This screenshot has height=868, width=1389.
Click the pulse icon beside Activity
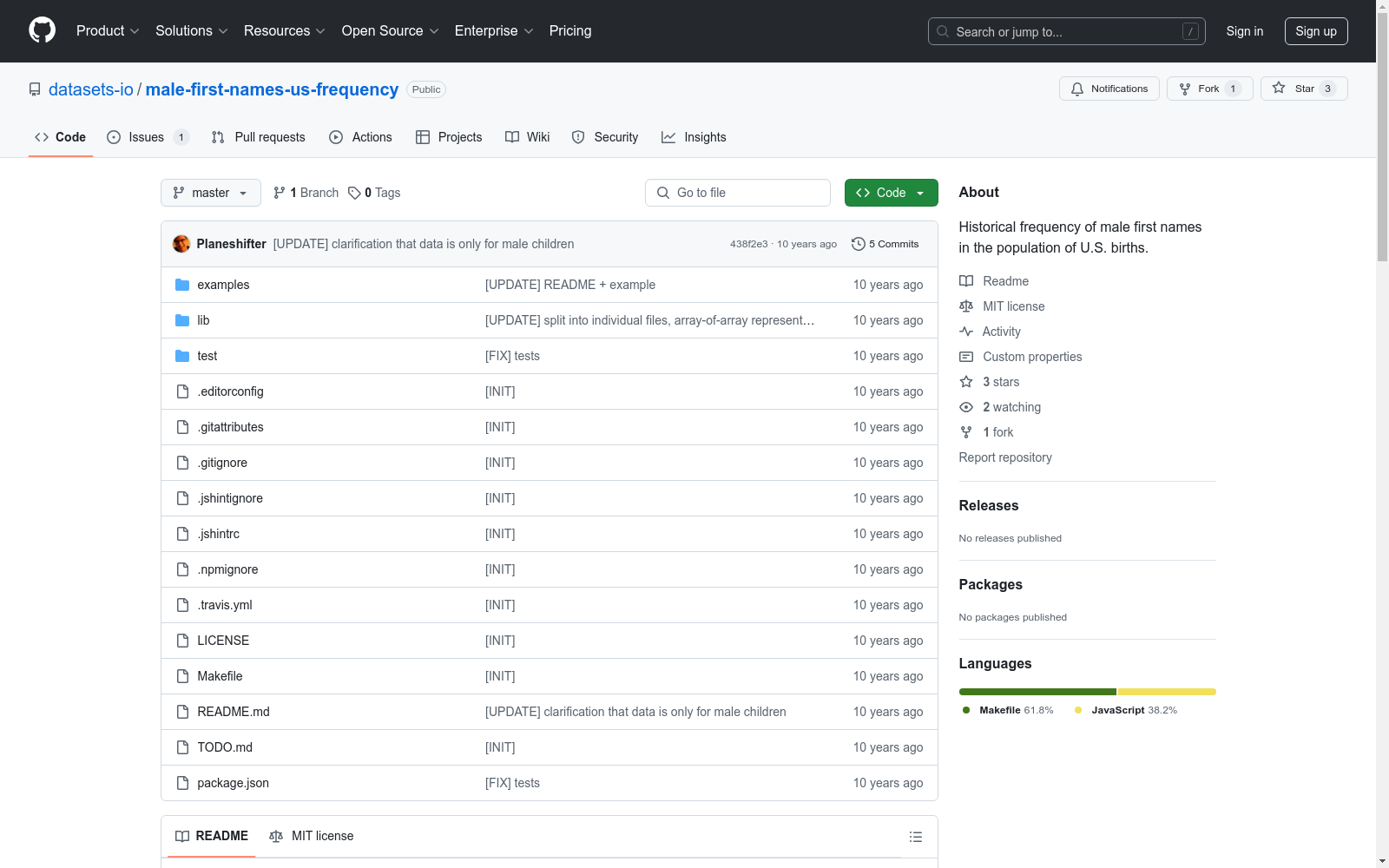coord(966,332)
